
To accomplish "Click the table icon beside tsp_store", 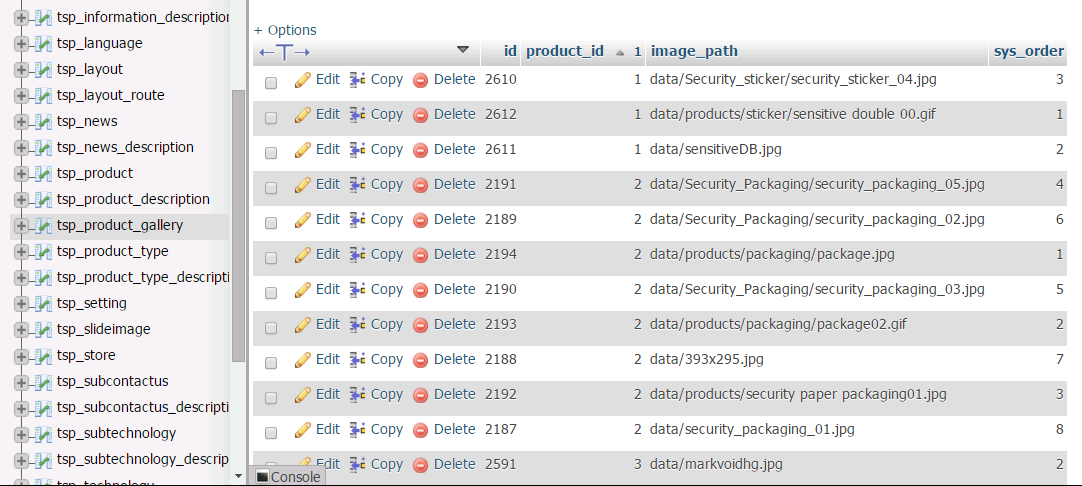I will (43, 356).
